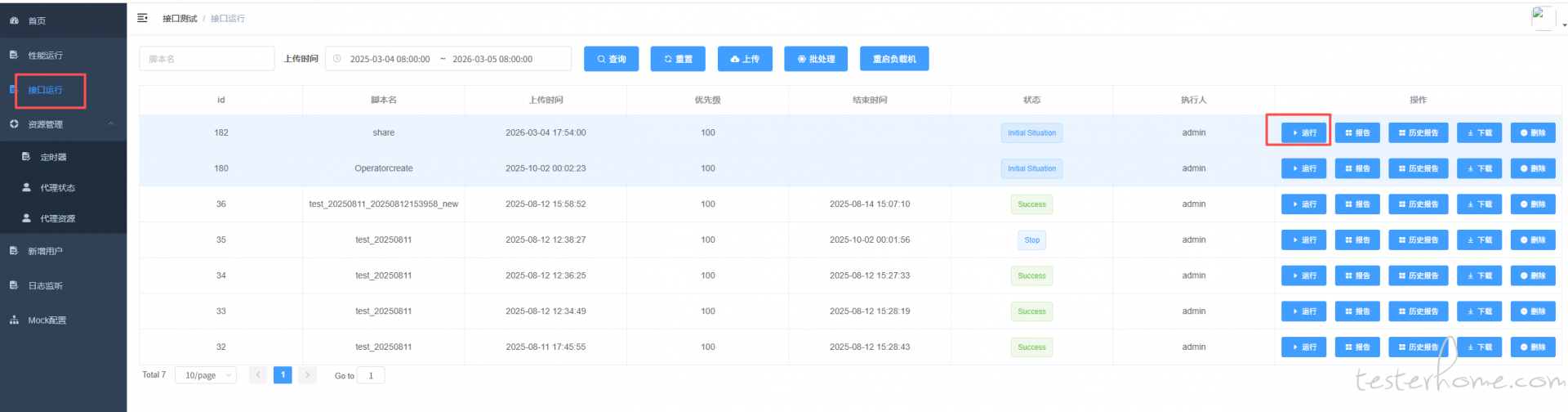1568x412 pixels.
Task: Click the 定时器 document icon in sidebar
Action: coord(26,157)
